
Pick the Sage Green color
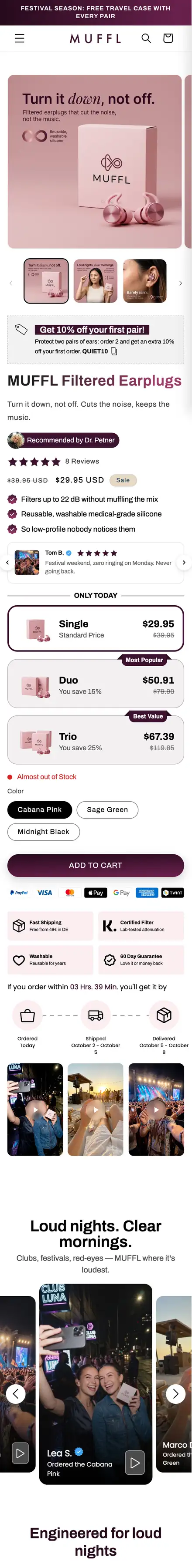(x=107, y=809)
